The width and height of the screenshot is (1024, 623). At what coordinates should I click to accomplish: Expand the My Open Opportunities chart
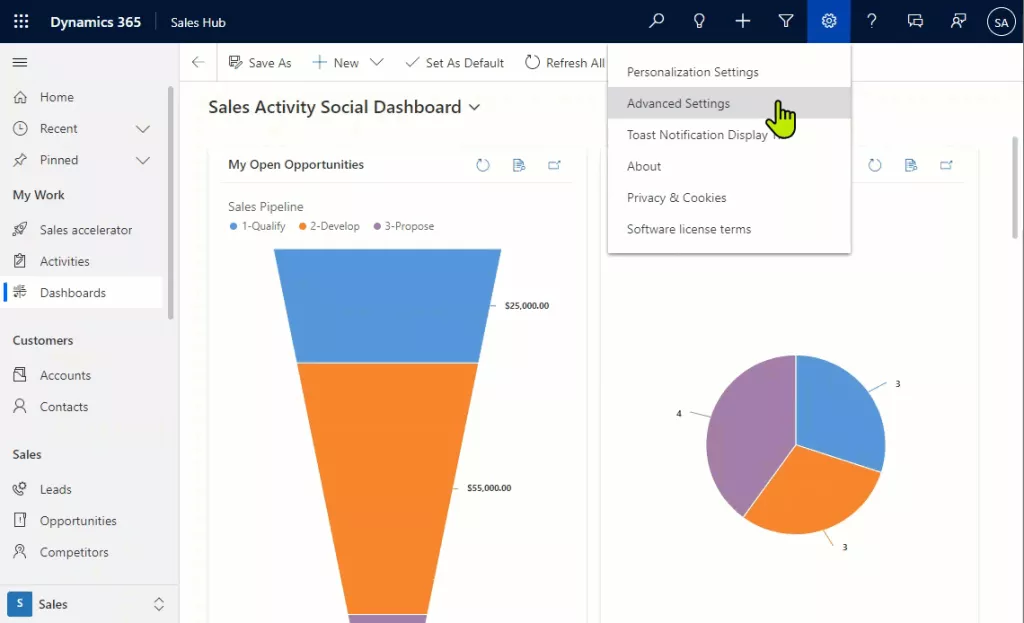[x=554, y=165]
